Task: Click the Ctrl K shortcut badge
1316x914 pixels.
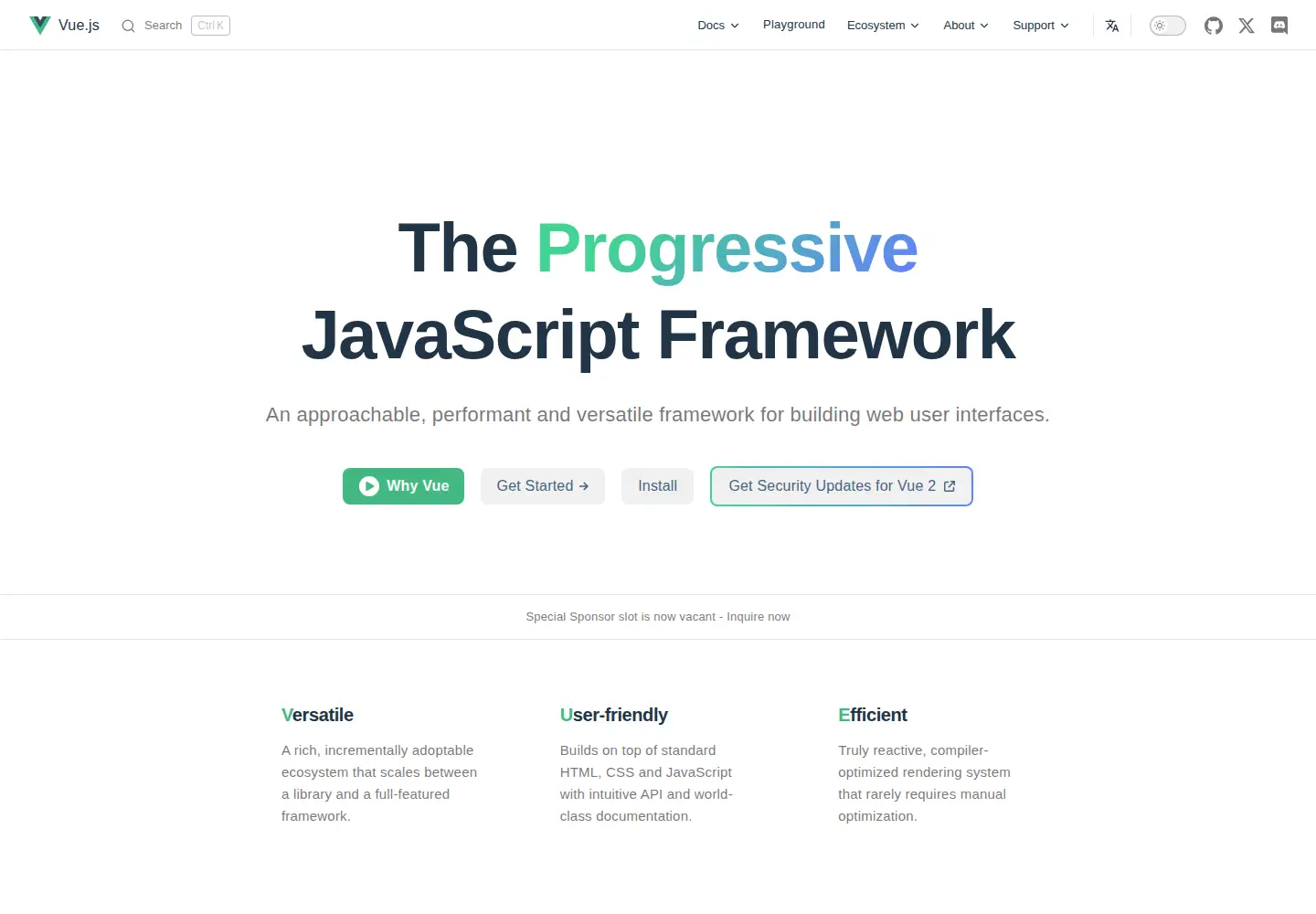Action: (210, 26)
